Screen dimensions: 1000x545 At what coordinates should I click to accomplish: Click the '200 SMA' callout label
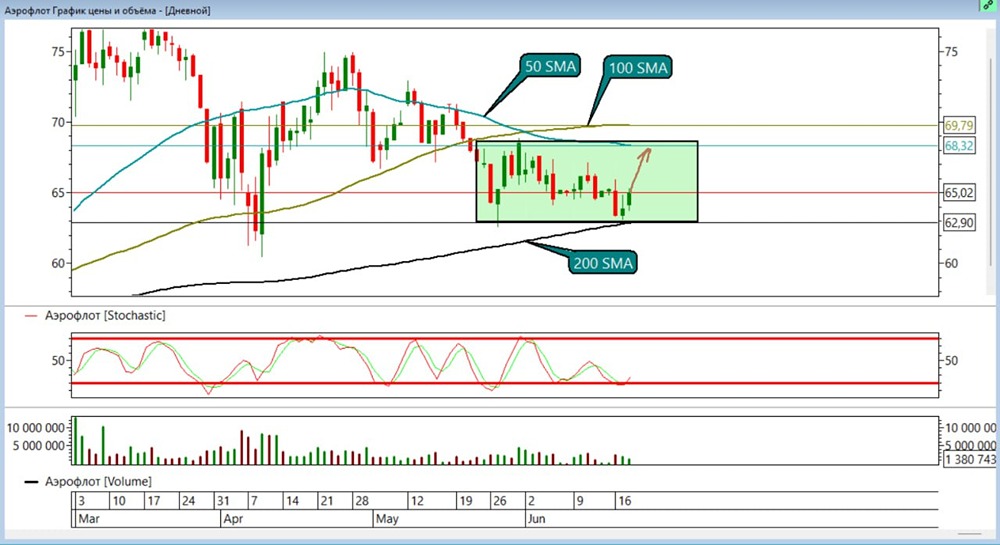click(x=603, y=263)
